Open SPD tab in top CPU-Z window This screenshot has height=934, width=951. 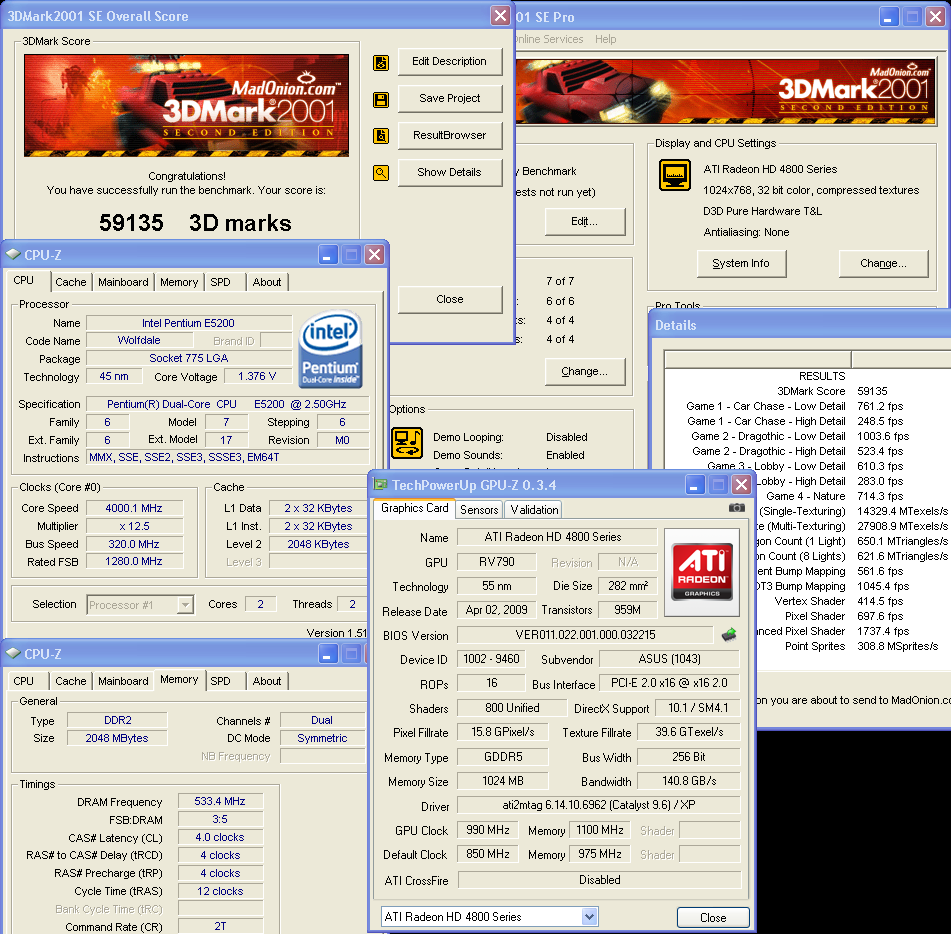coord(220,282)
